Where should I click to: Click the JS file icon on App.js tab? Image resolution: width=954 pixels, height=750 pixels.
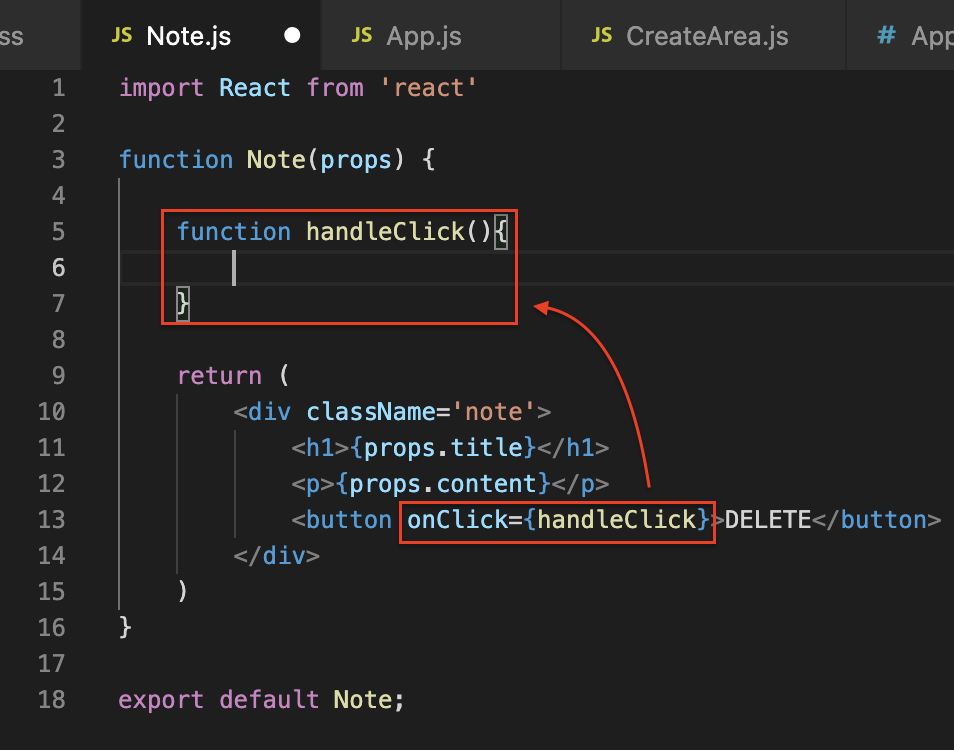click(x=361, y=35)
